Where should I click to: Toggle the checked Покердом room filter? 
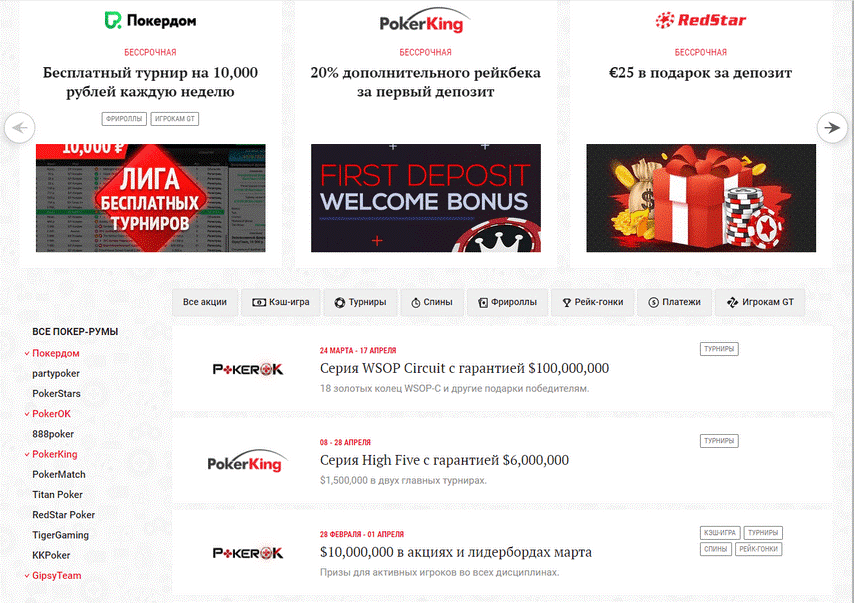click(x=52, y=353)
